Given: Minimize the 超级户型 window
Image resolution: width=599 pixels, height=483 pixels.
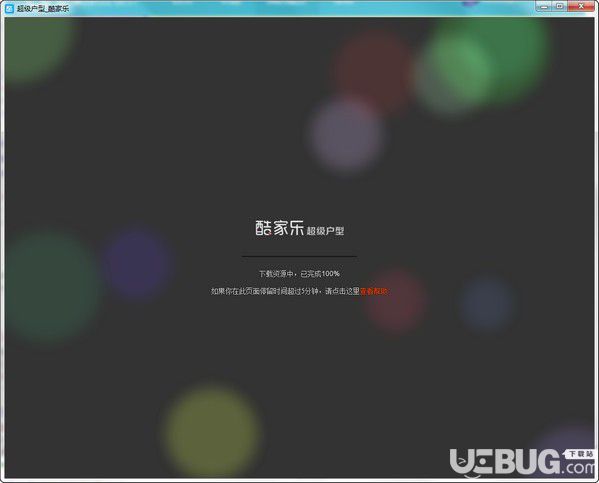Looking at the screenshot, I should click(x=545, y=6).
